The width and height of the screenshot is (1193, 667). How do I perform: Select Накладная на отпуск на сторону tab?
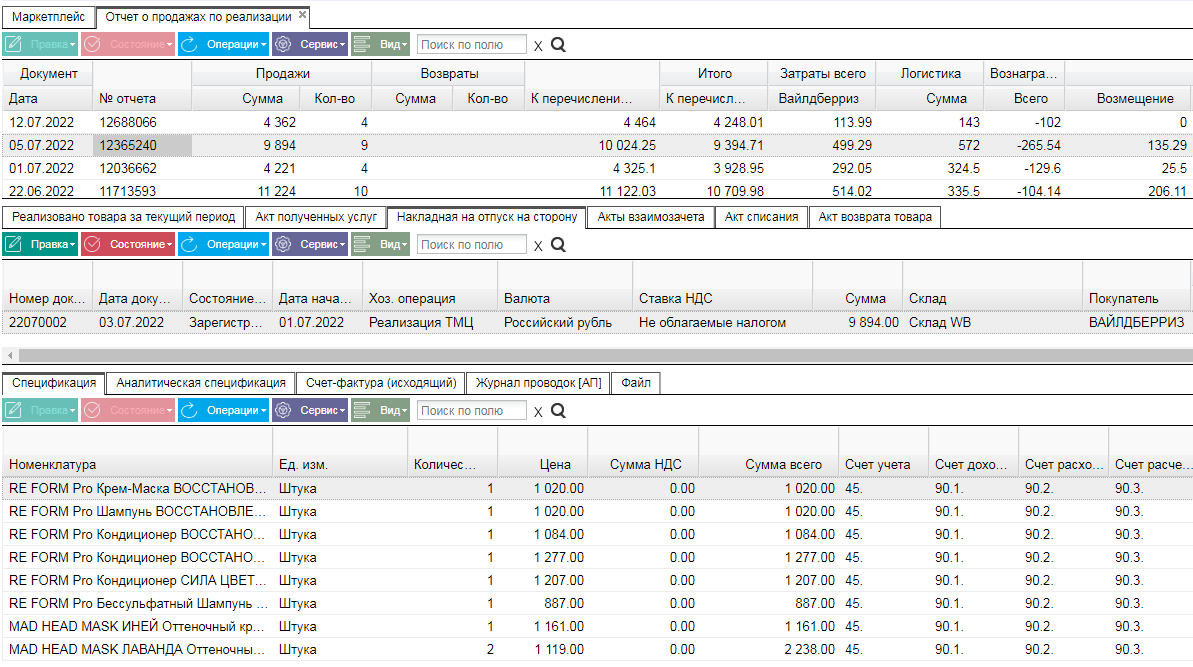coord(487,217)
